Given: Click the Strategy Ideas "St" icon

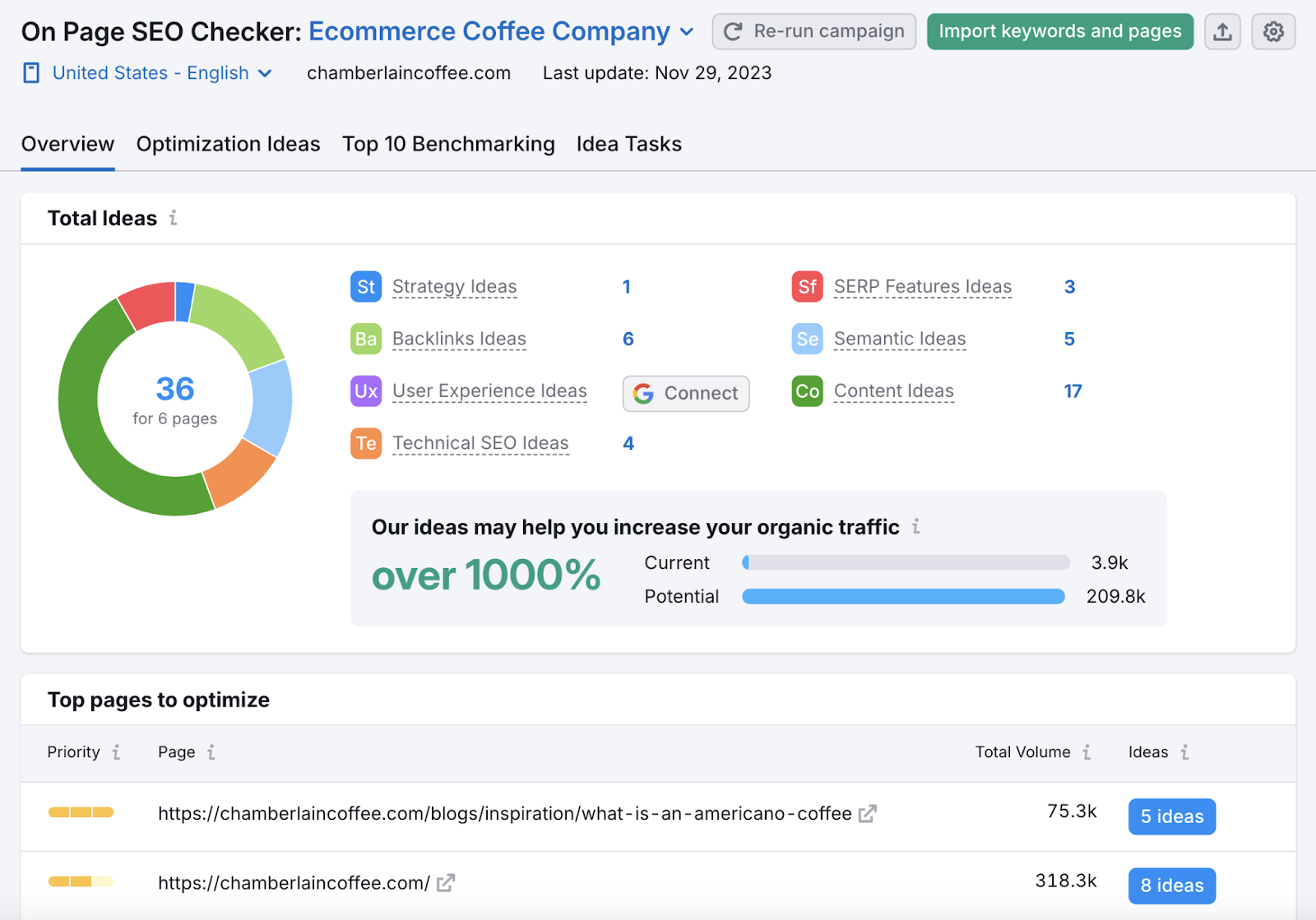Looking at the screenshot, I should pyautogui.click(x=365, y=286).
